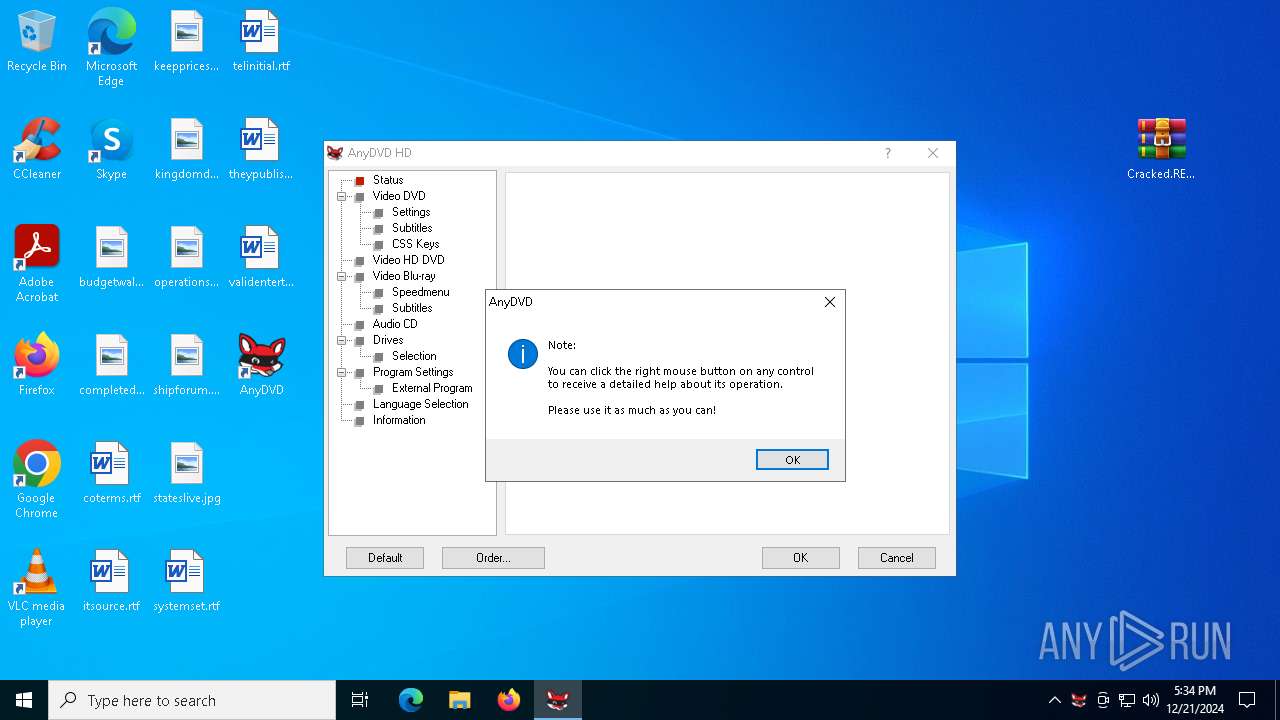Click the Default button
The height and width of the screenshot is (720, 1280).
point(385,558)
